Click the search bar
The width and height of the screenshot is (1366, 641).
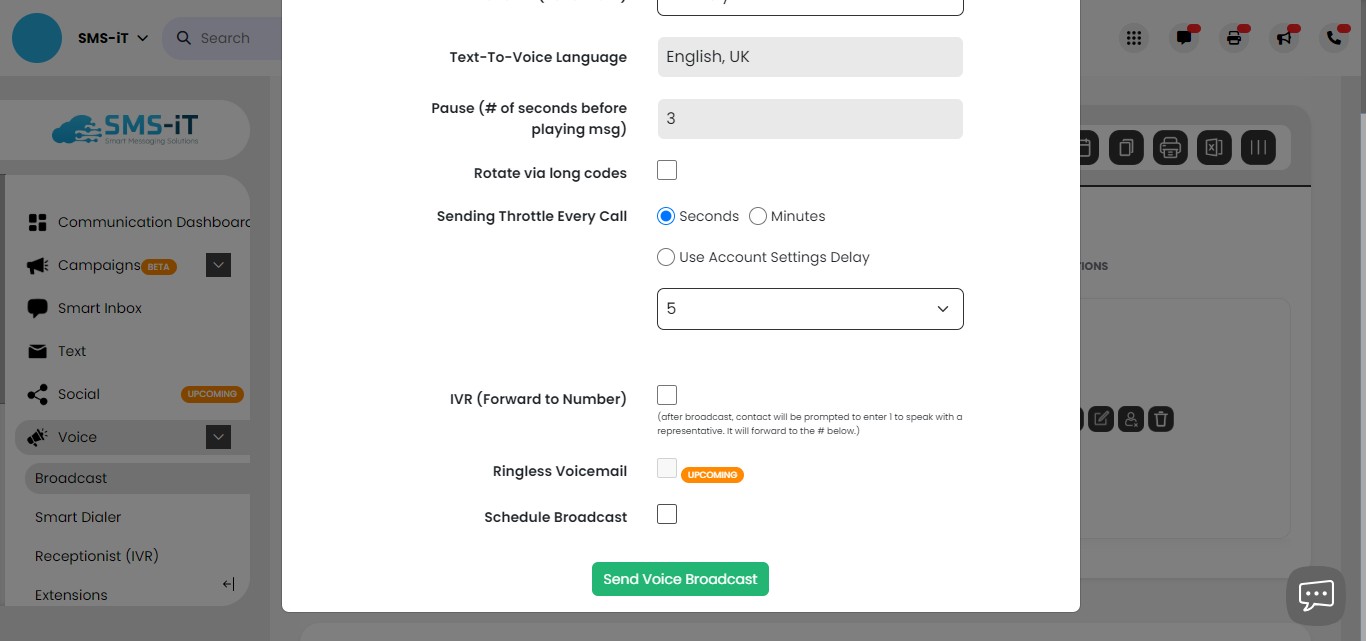click(x=225, y=37)
